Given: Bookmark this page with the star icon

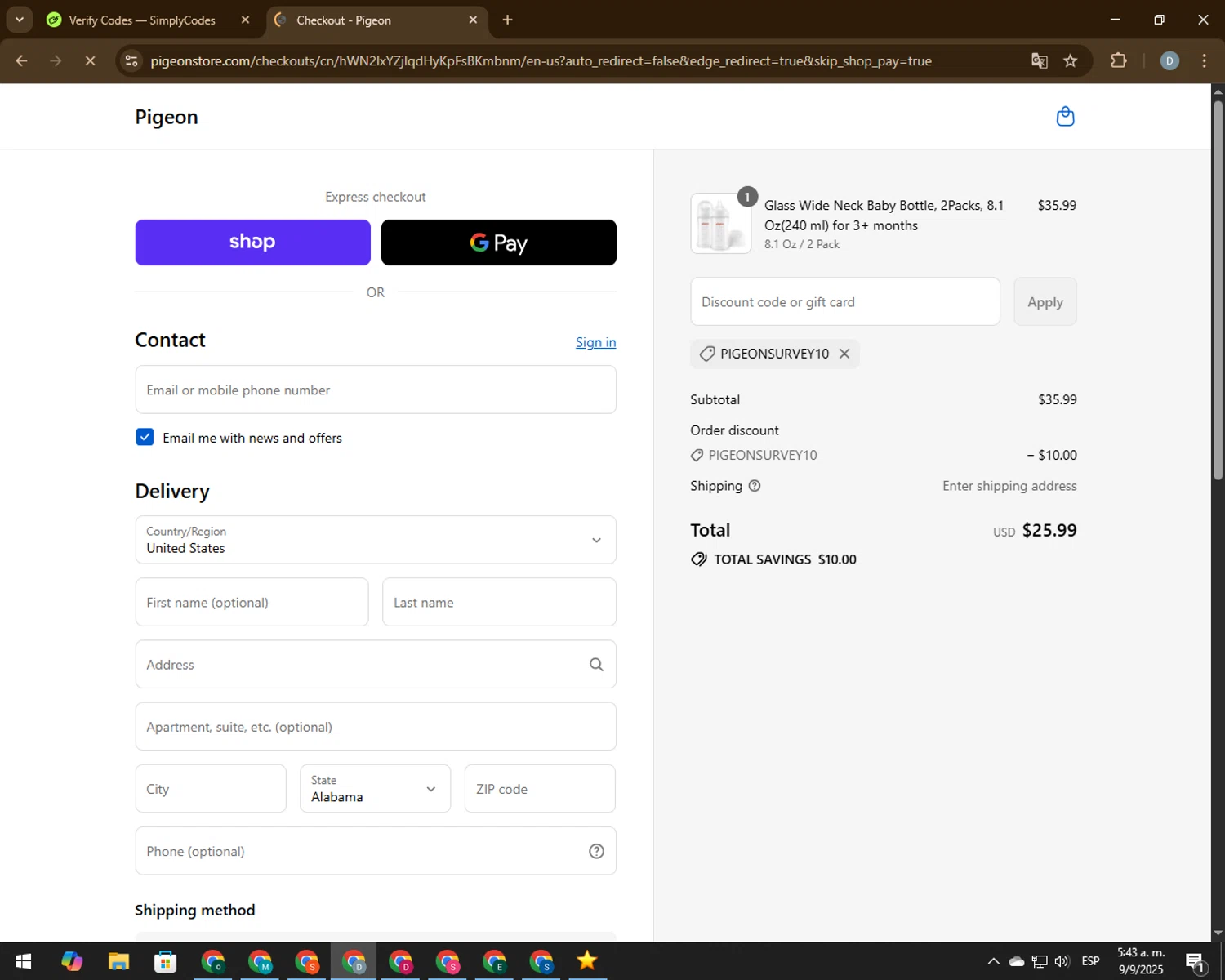Looking at the screenshot, I should click(1070, 61).
